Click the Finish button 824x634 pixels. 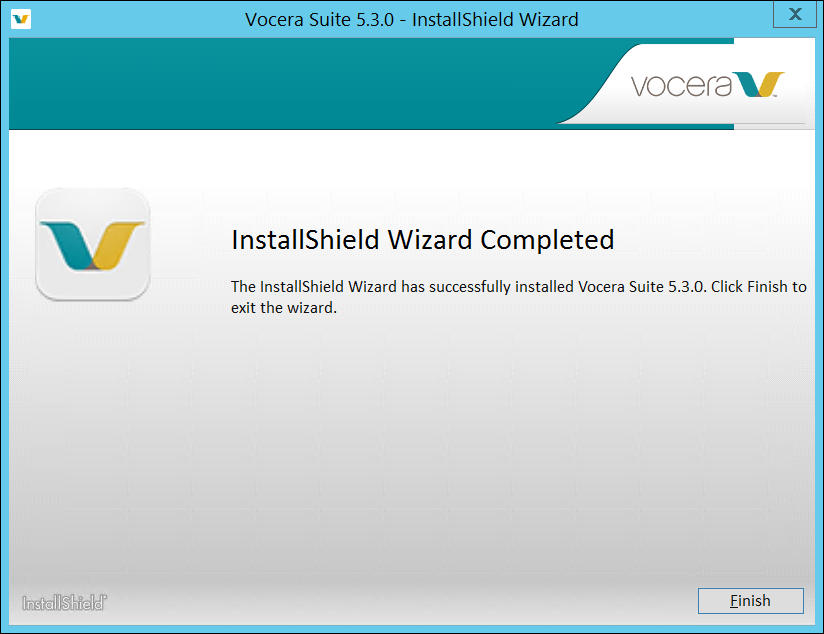750,601
